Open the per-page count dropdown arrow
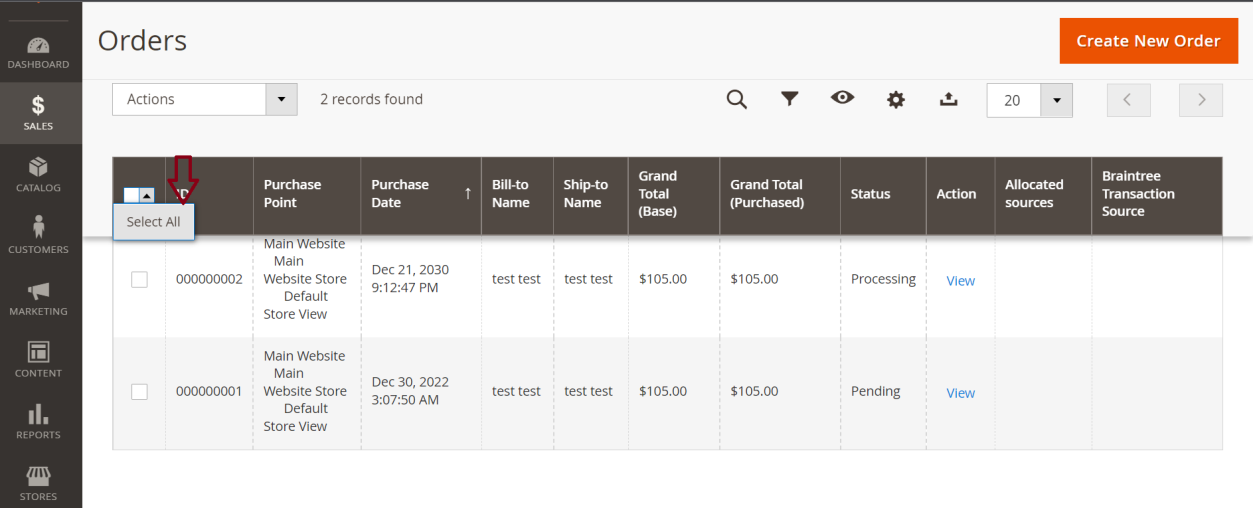Screen dimensions: 1253x508 [x=1056, y=100]
